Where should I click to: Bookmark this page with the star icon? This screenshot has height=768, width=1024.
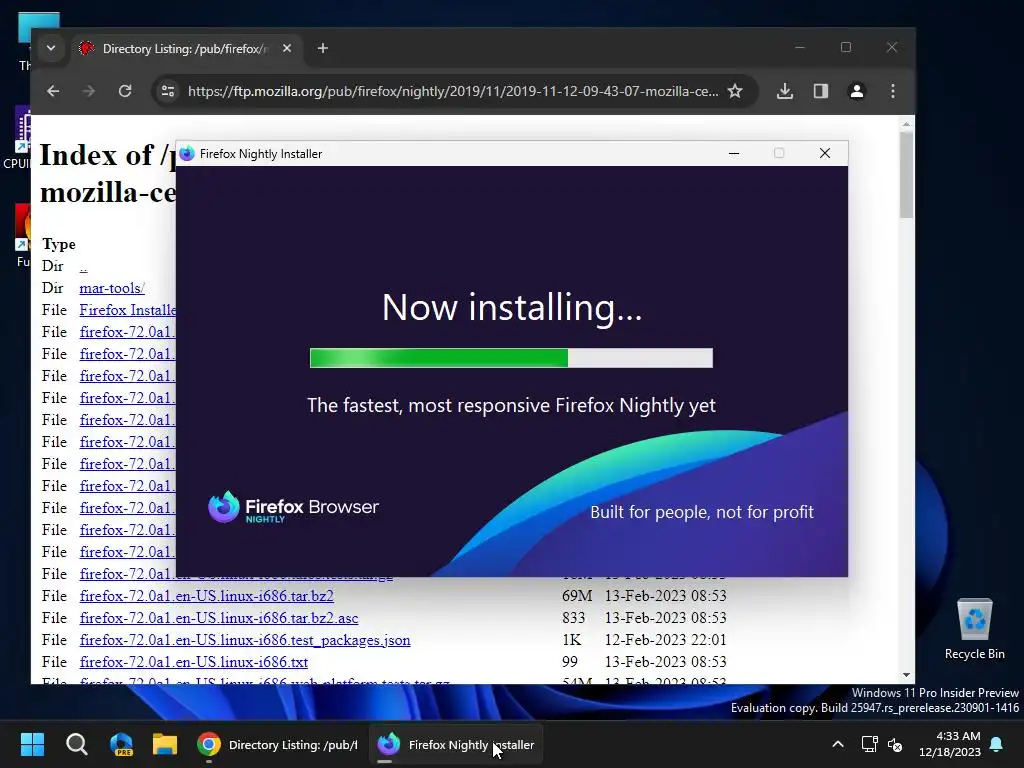tap(735, 91)
